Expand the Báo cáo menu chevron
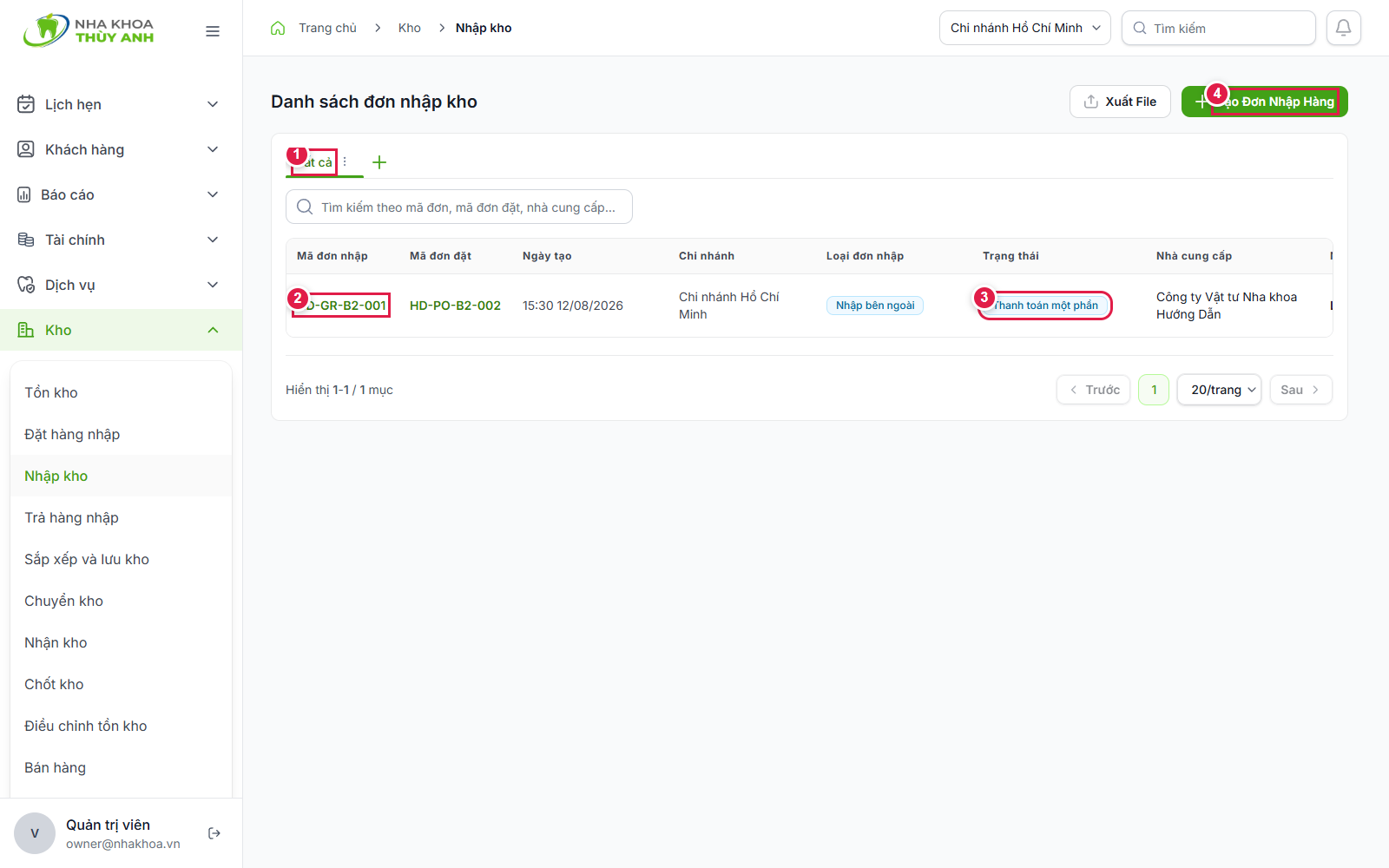The image size is (1389, 868). click(x=213, y=194)
